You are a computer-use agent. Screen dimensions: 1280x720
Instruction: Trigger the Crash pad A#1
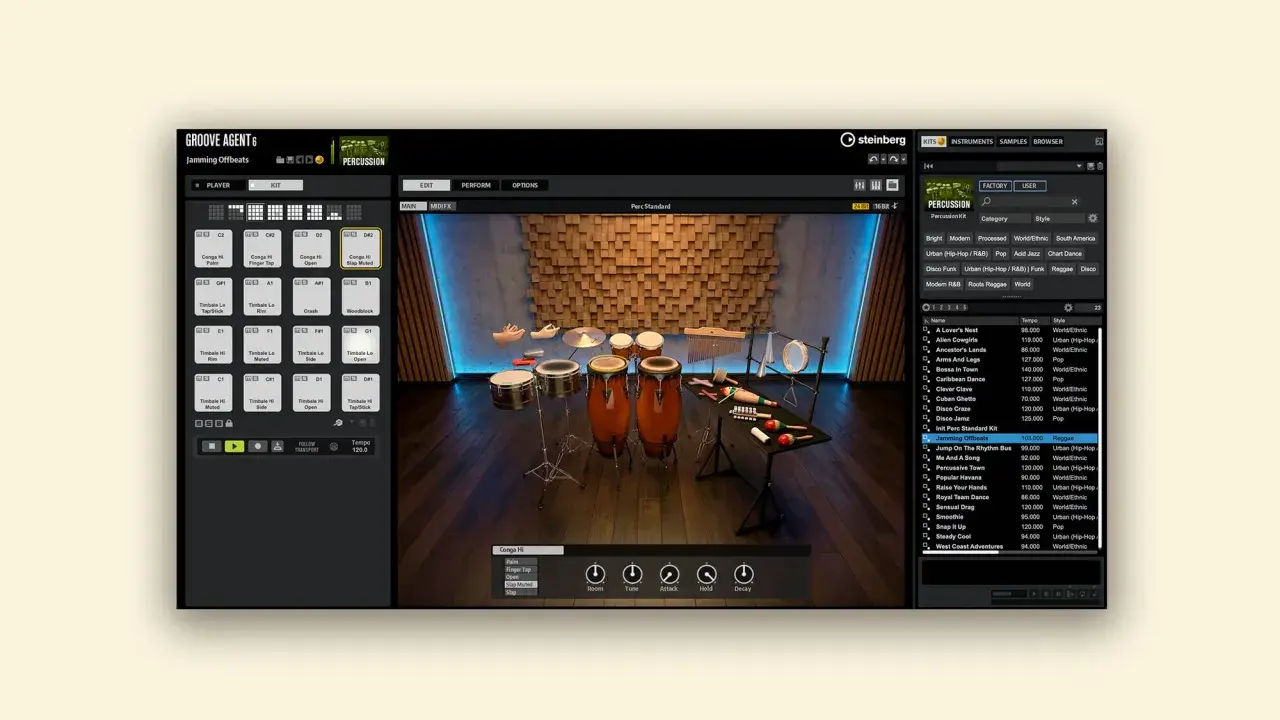[x=311, y=297]
